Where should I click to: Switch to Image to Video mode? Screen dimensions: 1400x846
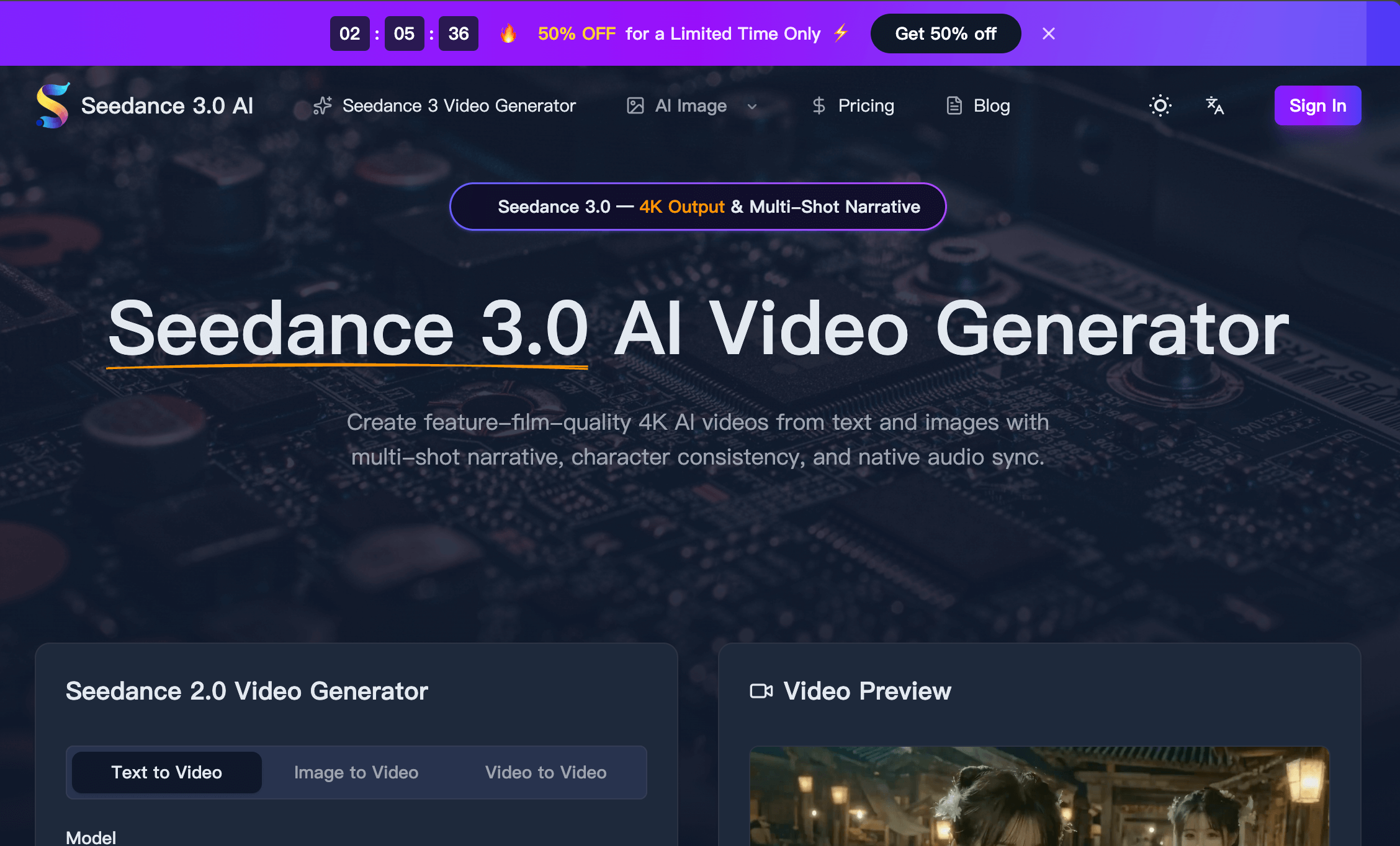pyautogui.click(x=356, y=772)
